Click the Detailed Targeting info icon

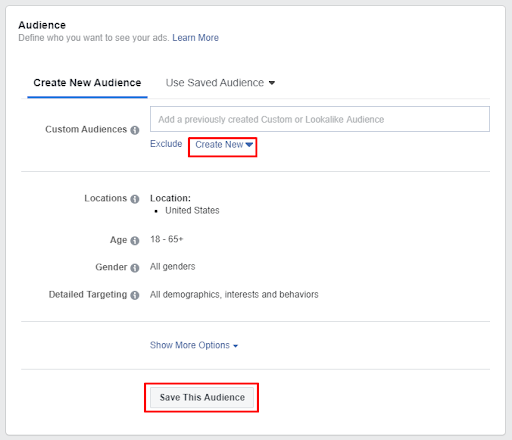click(135, 295)
